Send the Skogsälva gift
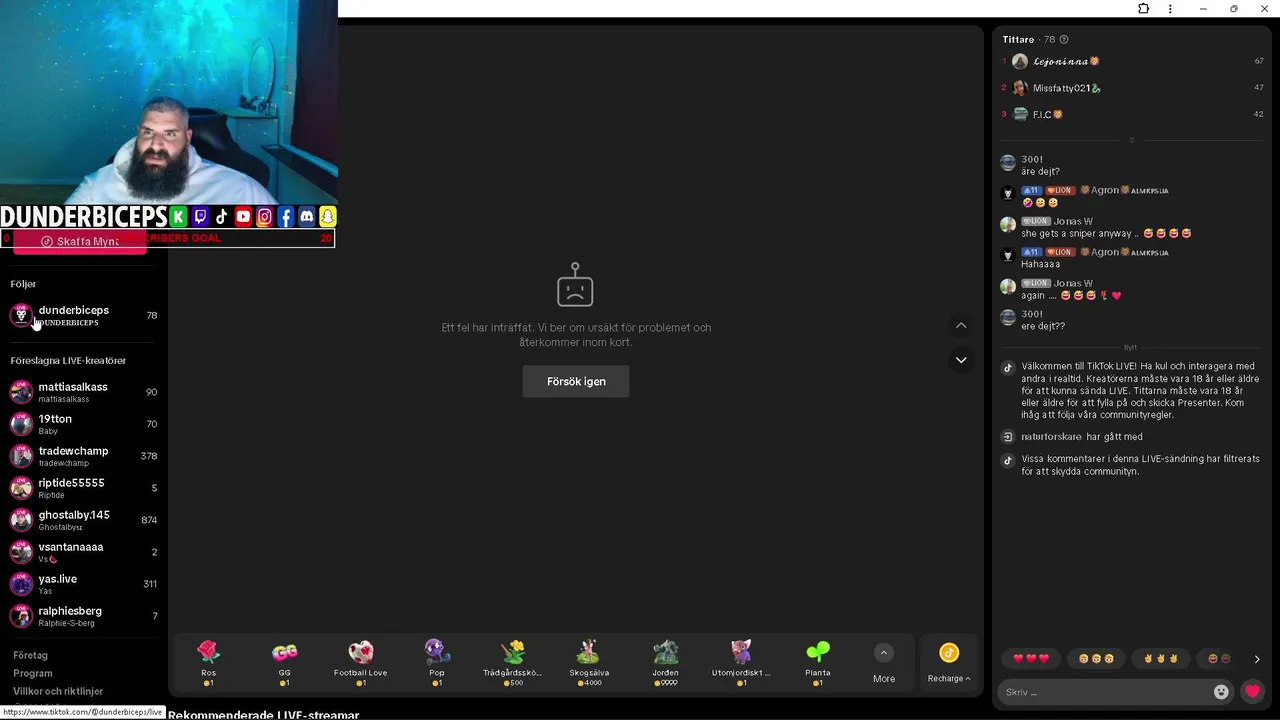Image resolution: width=1280 pixels, height=720 pixels. [589, 663]
